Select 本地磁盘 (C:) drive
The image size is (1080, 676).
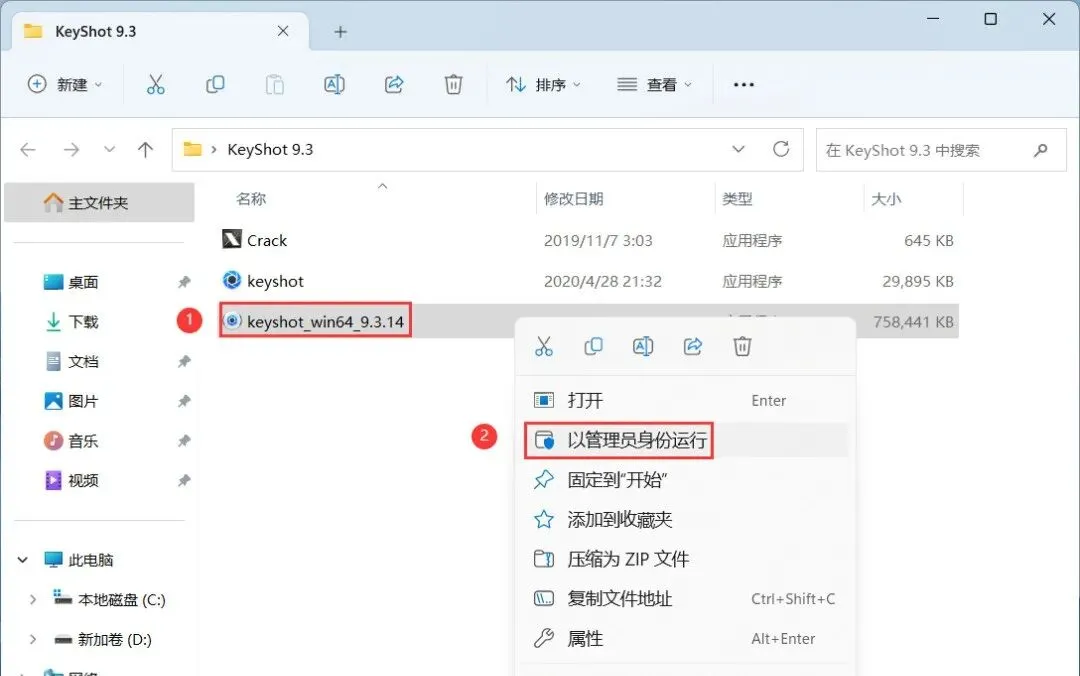coord(121,600)
